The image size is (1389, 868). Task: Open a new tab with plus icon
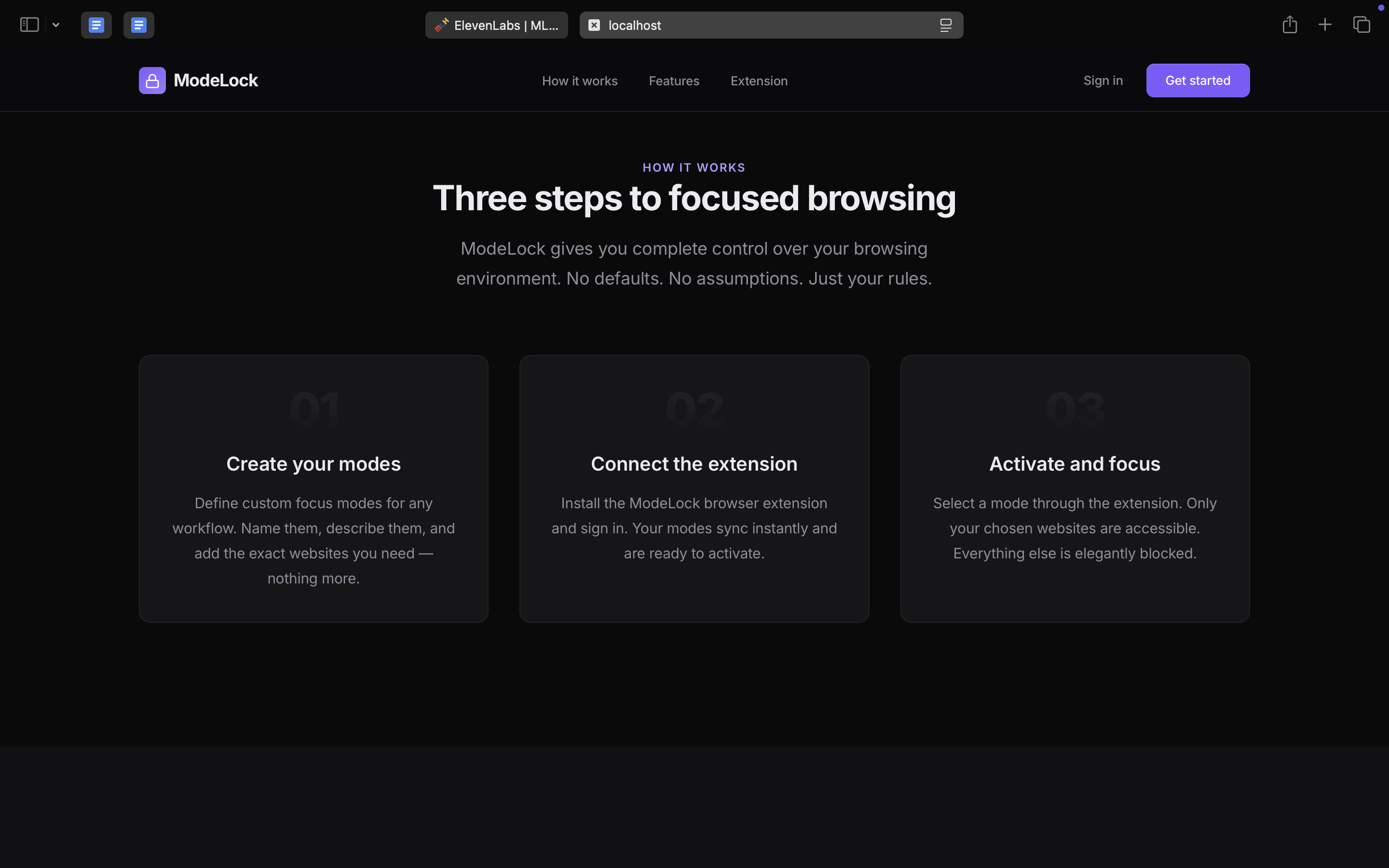(1325, 25)
